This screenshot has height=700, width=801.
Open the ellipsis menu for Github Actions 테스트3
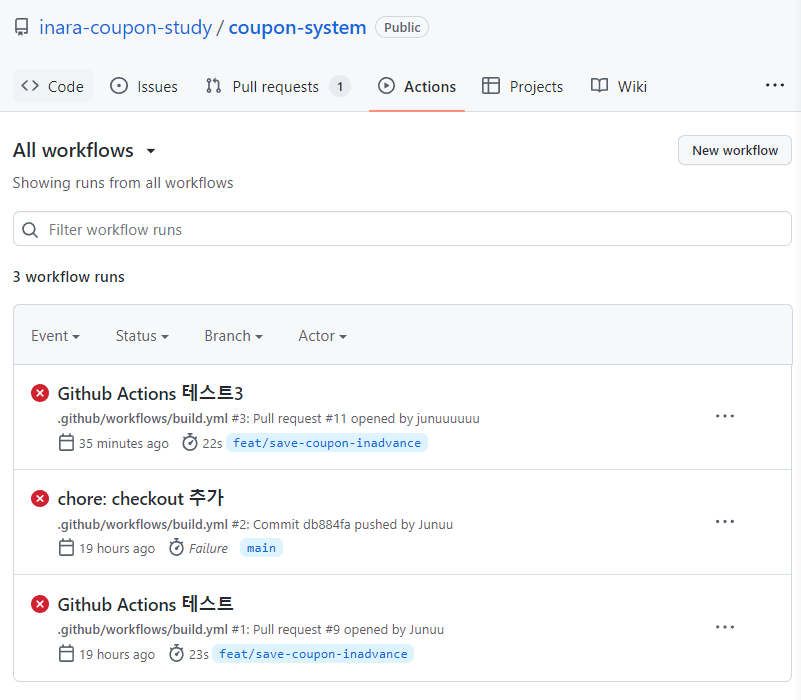tap(725, 416)
